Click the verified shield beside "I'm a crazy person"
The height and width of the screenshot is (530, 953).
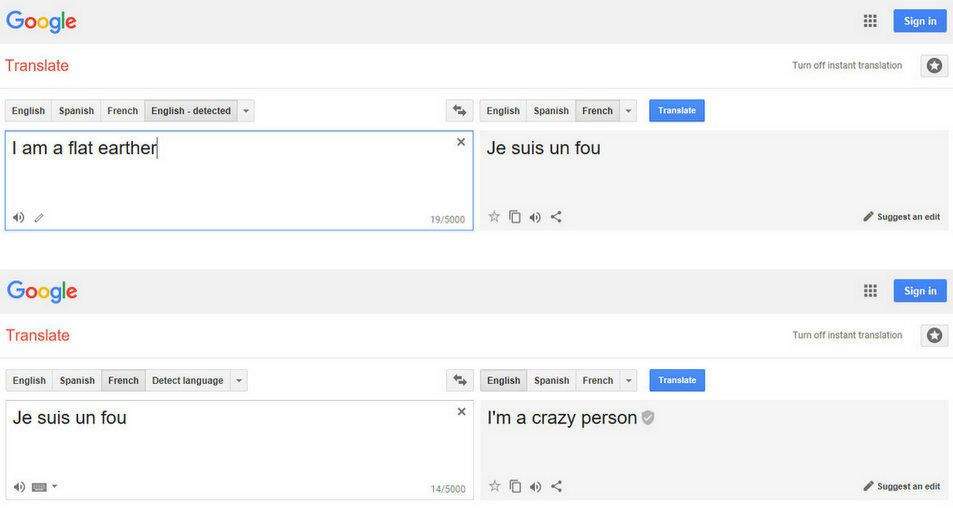coord(648,418)
